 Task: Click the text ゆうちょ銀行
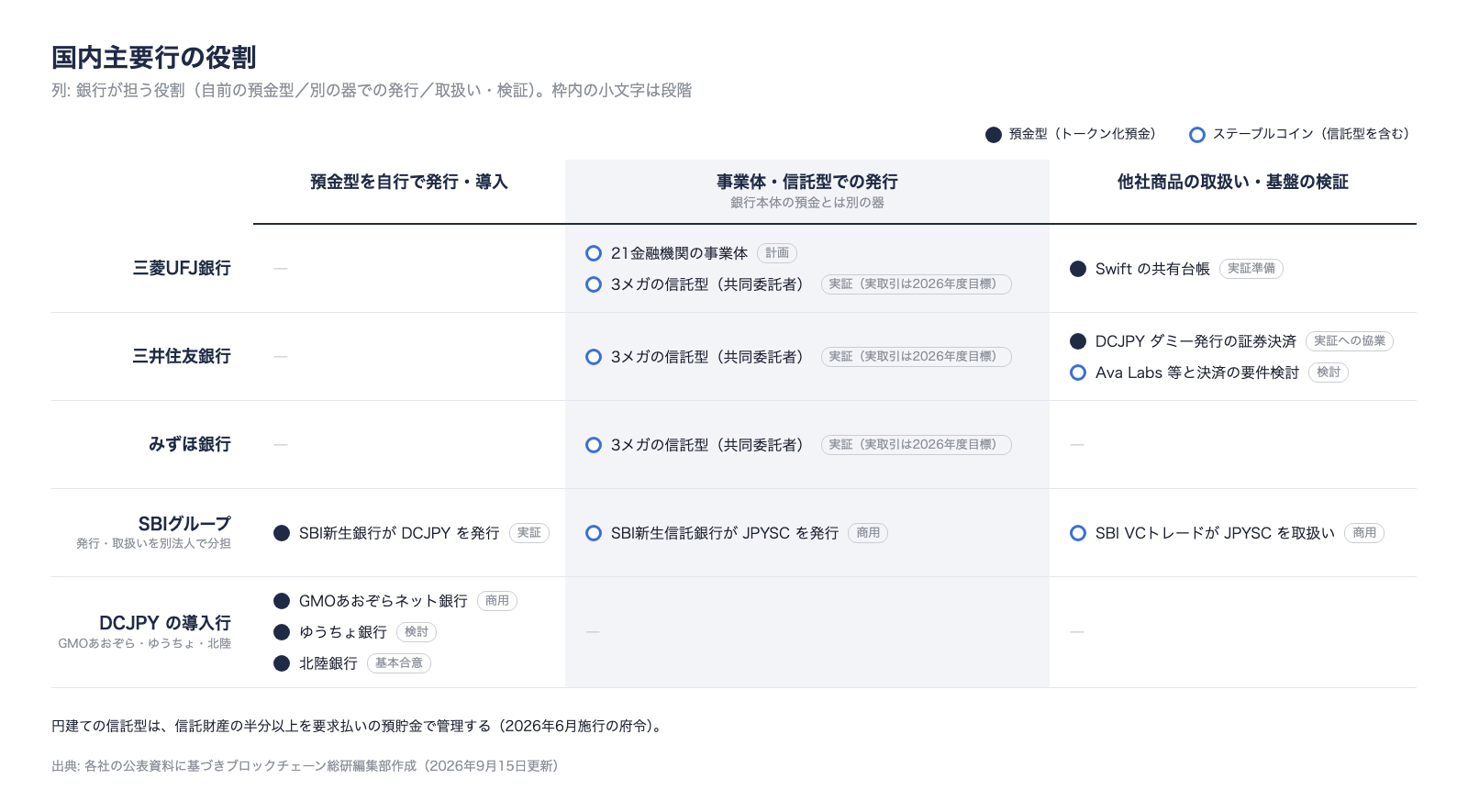343,632
